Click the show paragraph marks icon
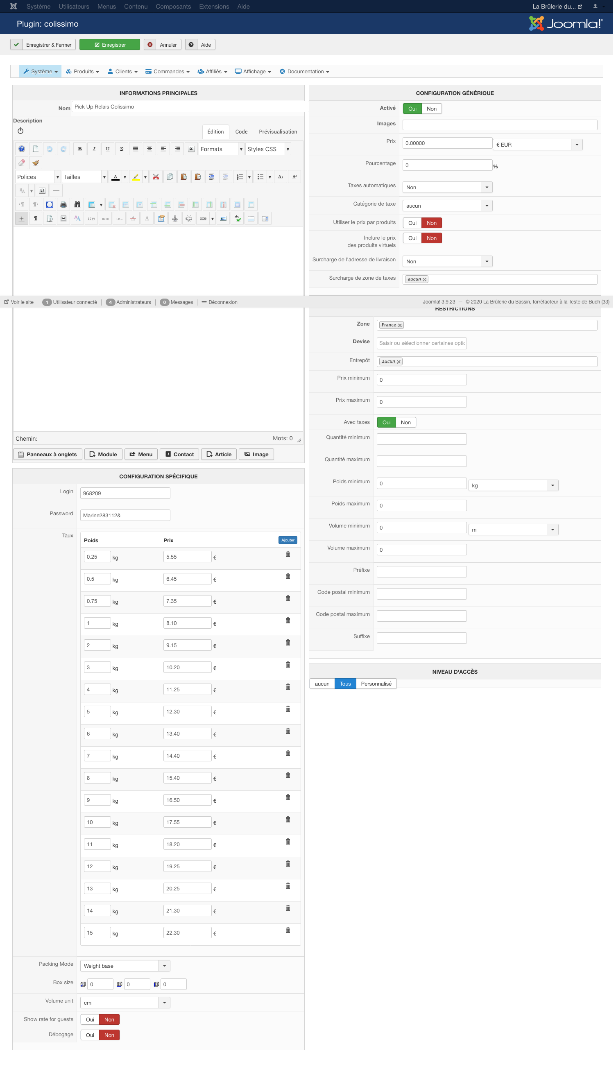Screen dimensions: 613x1080 [35, 218]
